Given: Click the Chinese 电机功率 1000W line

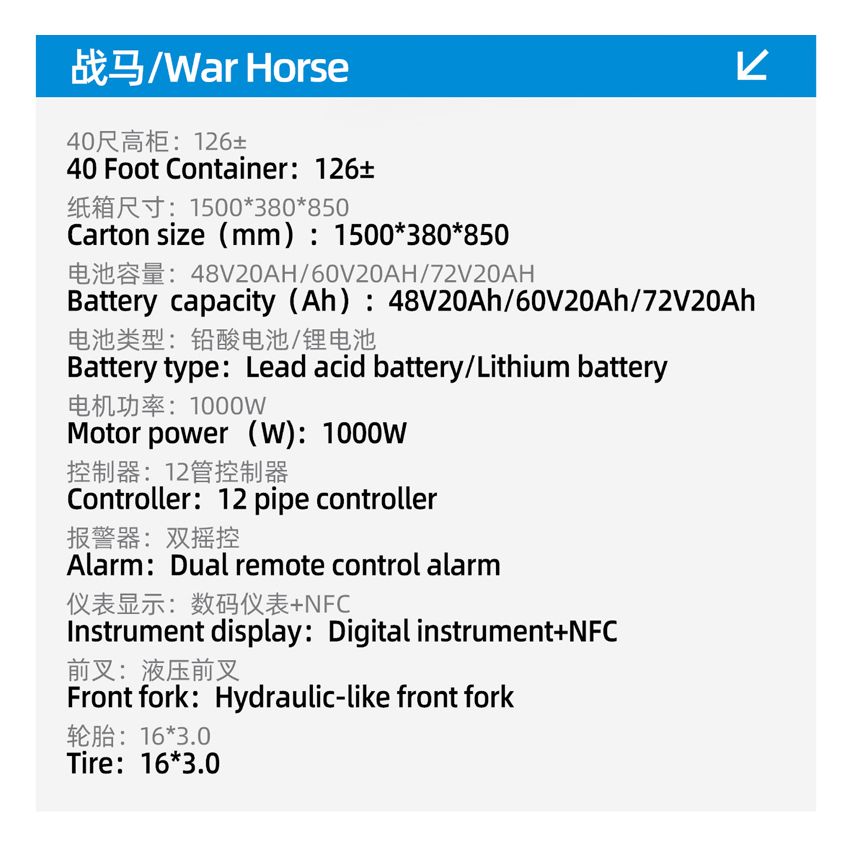Looking at the screenshot, I should click(x=167, y=406).
